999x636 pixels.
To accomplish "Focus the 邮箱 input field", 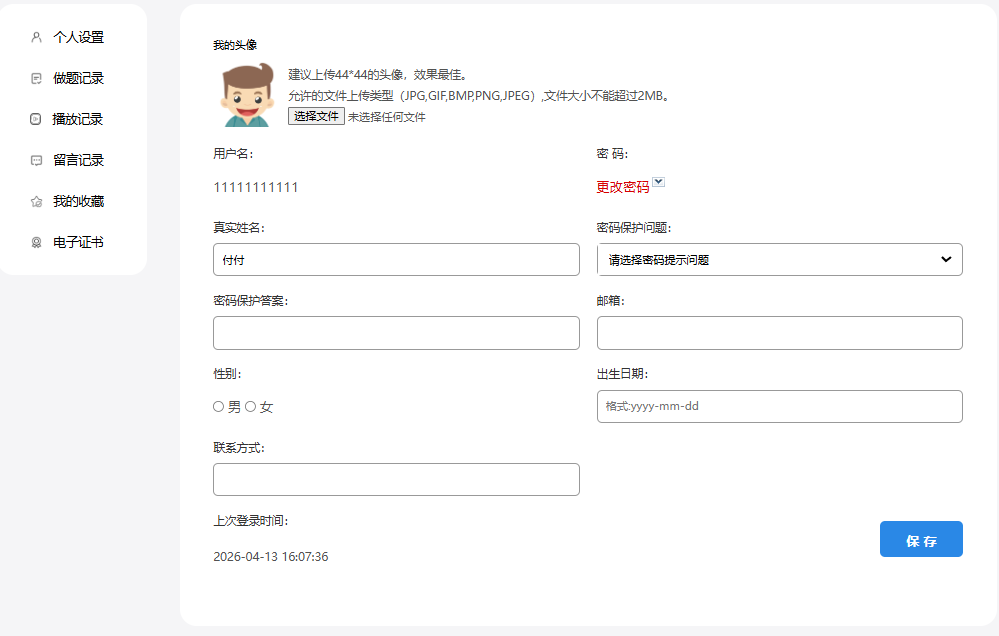I will 779,333.
